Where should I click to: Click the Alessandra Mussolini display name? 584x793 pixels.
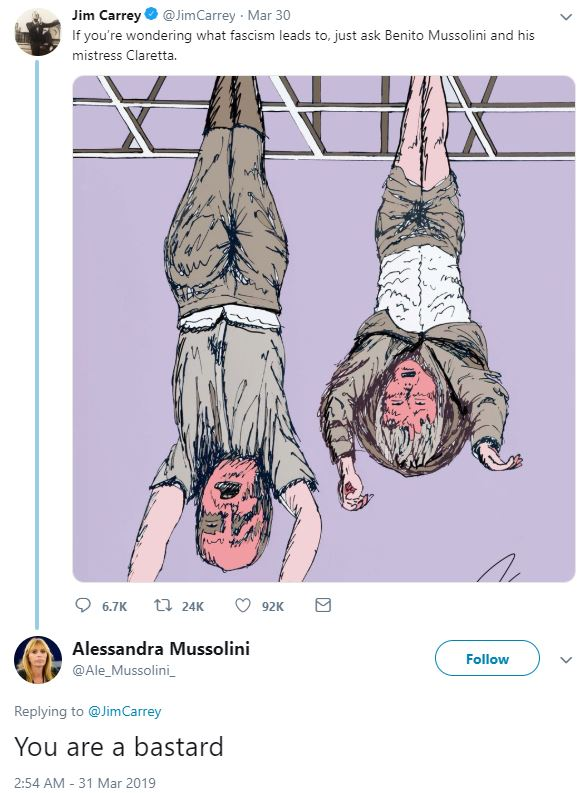click(161, 648)
